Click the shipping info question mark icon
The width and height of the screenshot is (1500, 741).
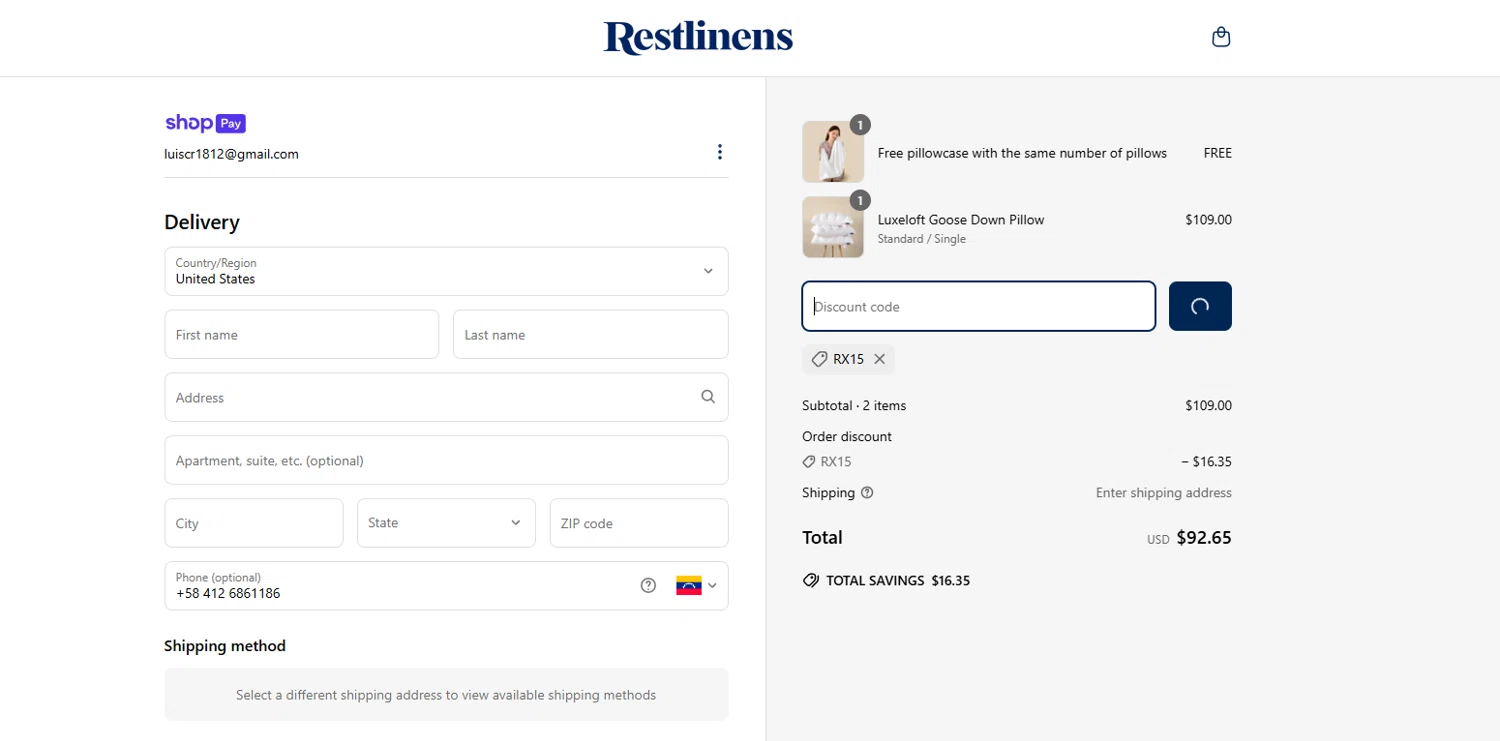(x=867, y=493)
